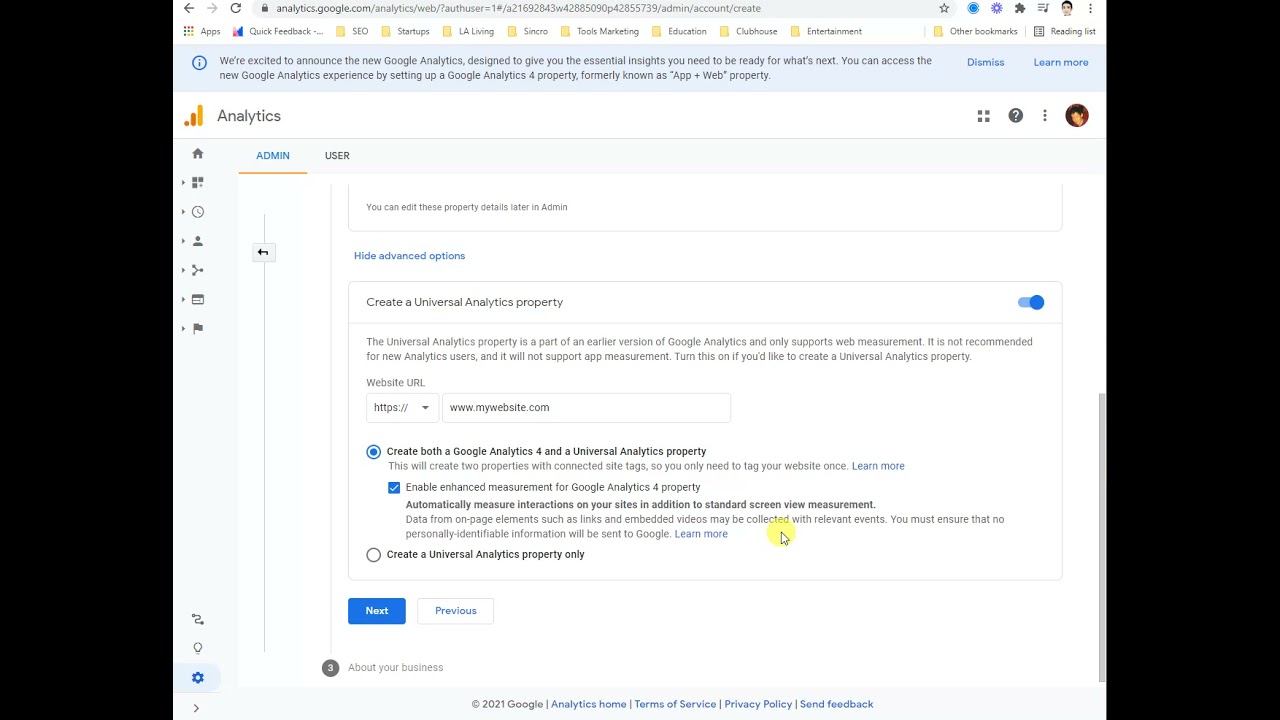Open the Other bookmarks folder
The height and width of the screenshot is (720, 1280).
(975, 31)
